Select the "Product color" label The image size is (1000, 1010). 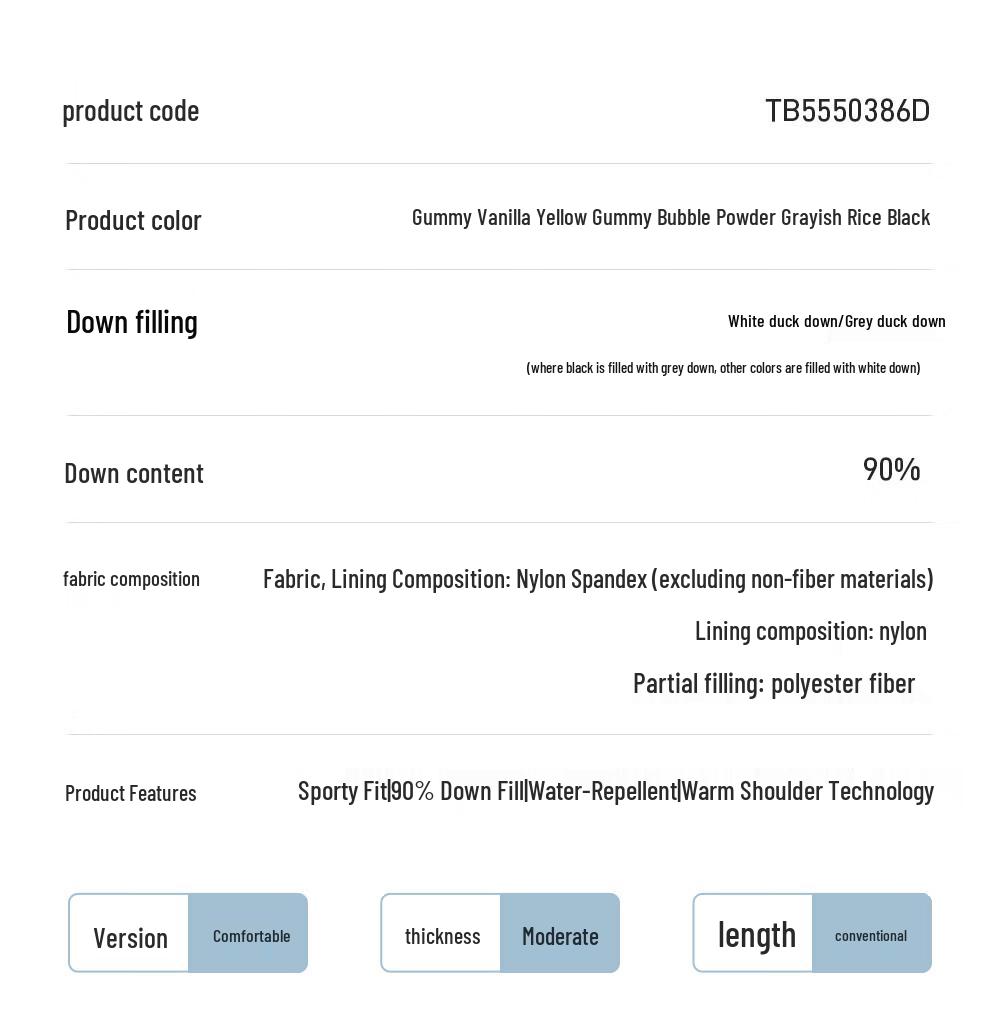coord(133,220)
